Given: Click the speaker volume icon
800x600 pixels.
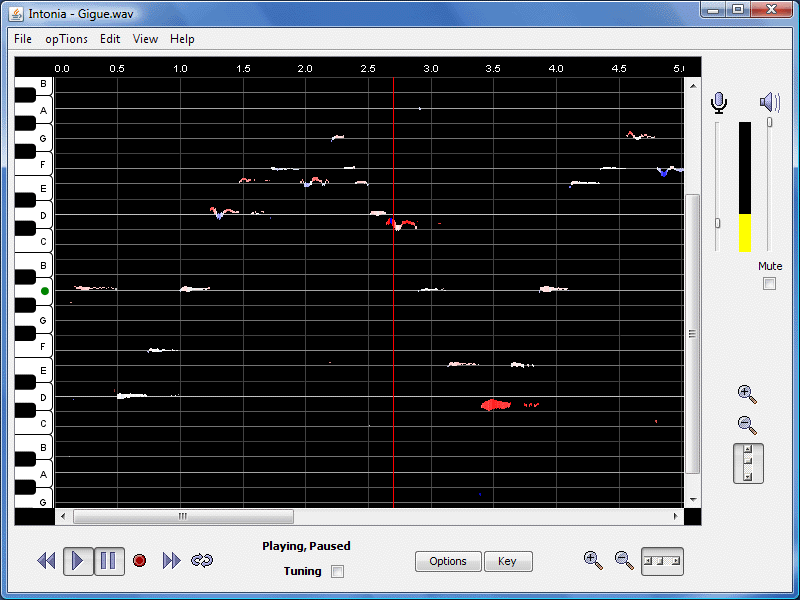Looking at the screenshot, I should [x=769, y=102].
